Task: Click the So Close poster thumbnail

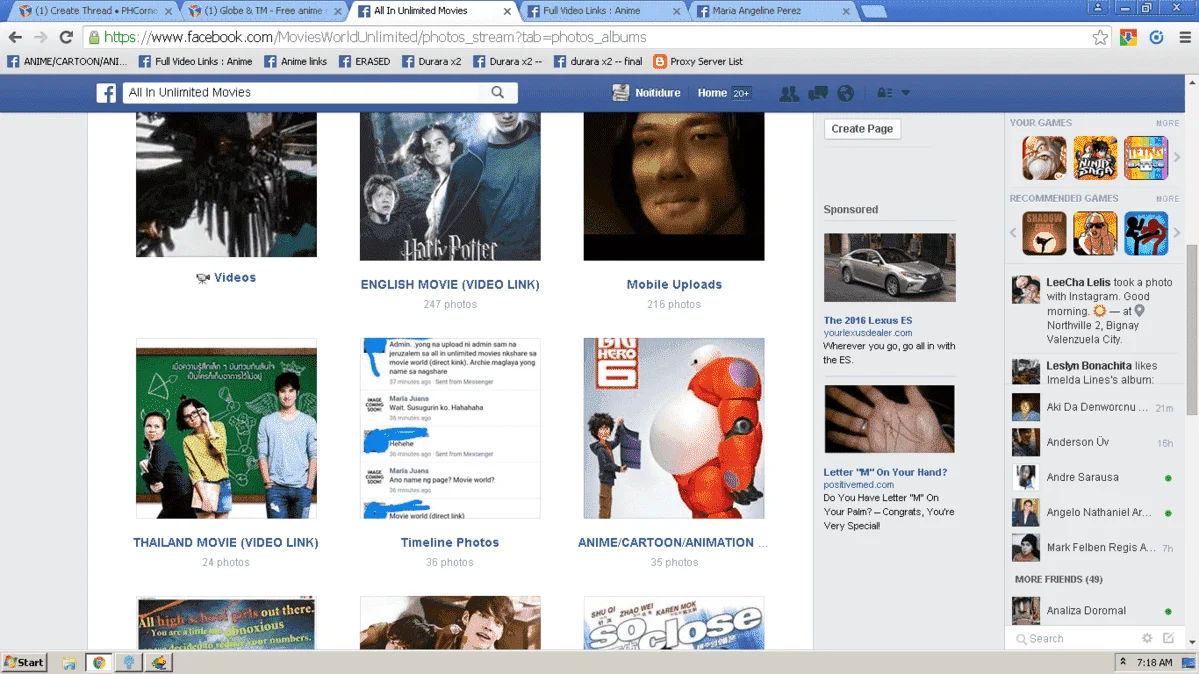Action: click(674, 624)
